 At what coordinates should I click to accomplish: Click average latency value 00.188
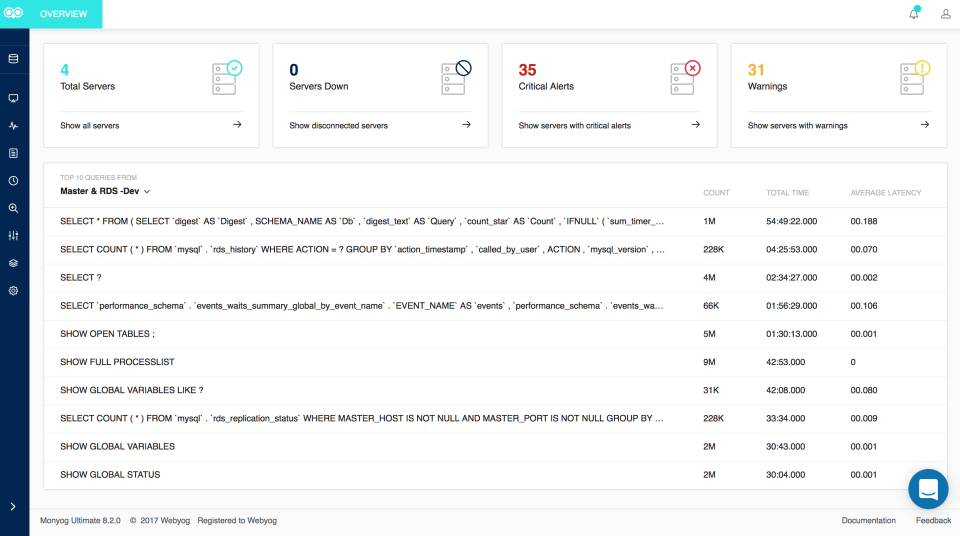864,221
